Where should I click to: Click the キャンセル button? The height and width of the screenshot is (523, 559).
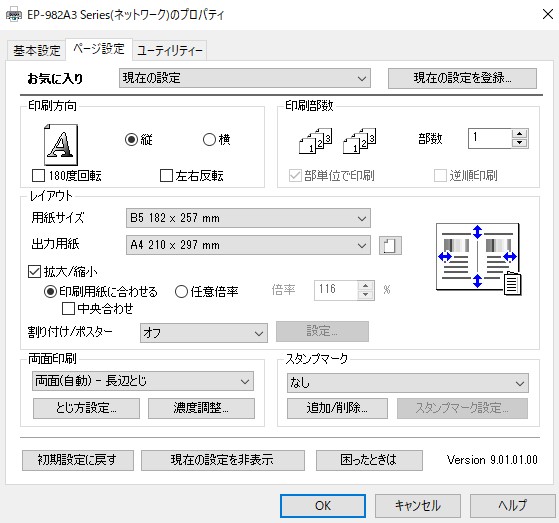[x=417, y=506]
